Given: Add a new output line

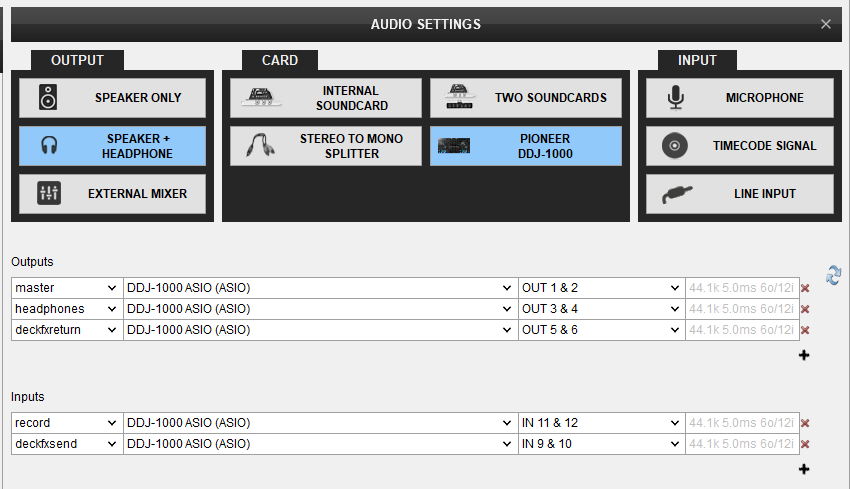Looking at the screenshot, I should pyautogui.click(x=804, y=355).
